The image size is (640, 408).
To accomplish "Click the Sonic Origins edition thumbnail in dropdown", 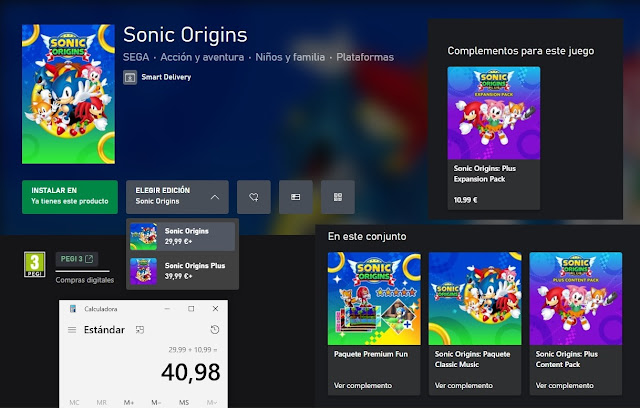I will point(143,236).
